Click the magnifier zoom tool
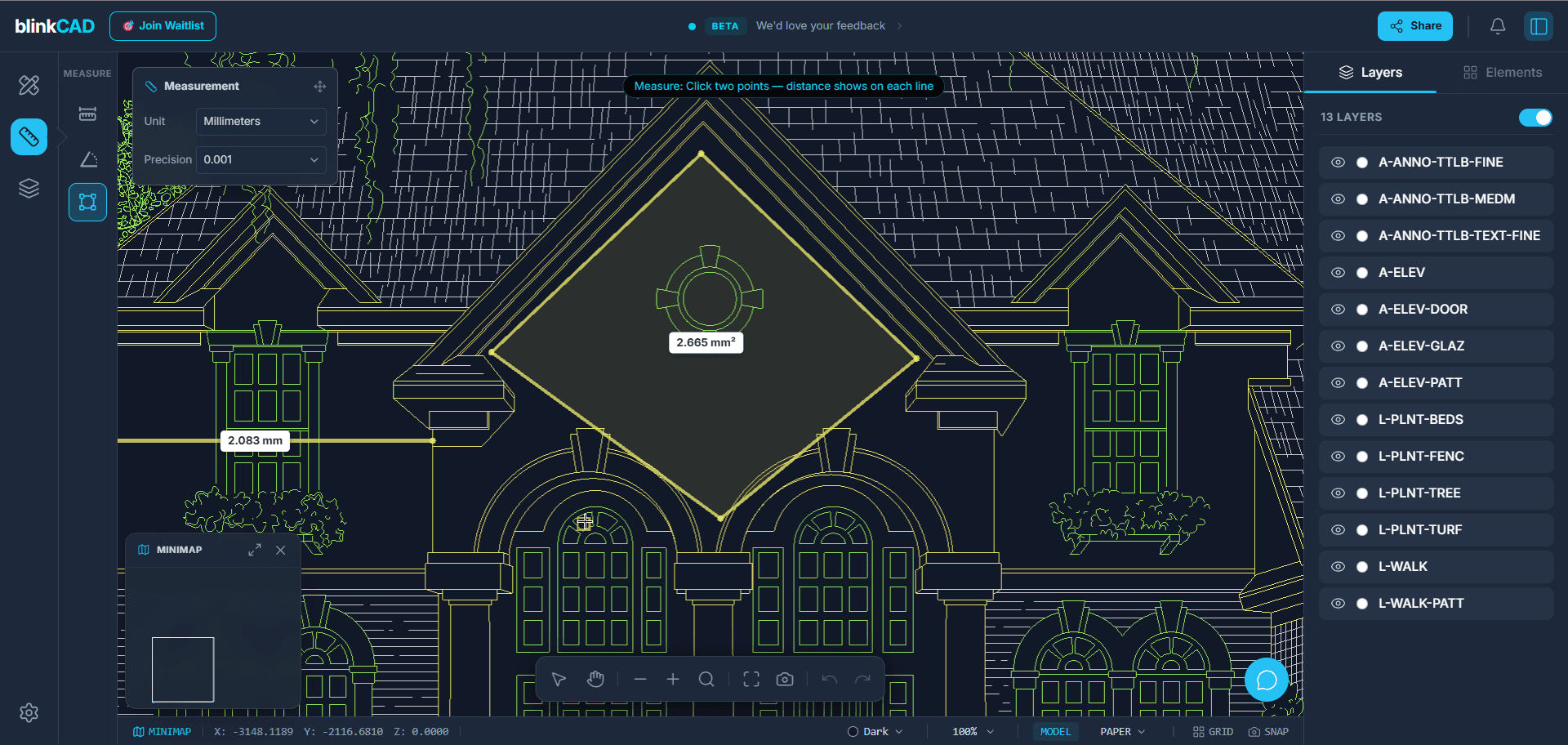The image size is (1568, 745). (x=706, y=679)
